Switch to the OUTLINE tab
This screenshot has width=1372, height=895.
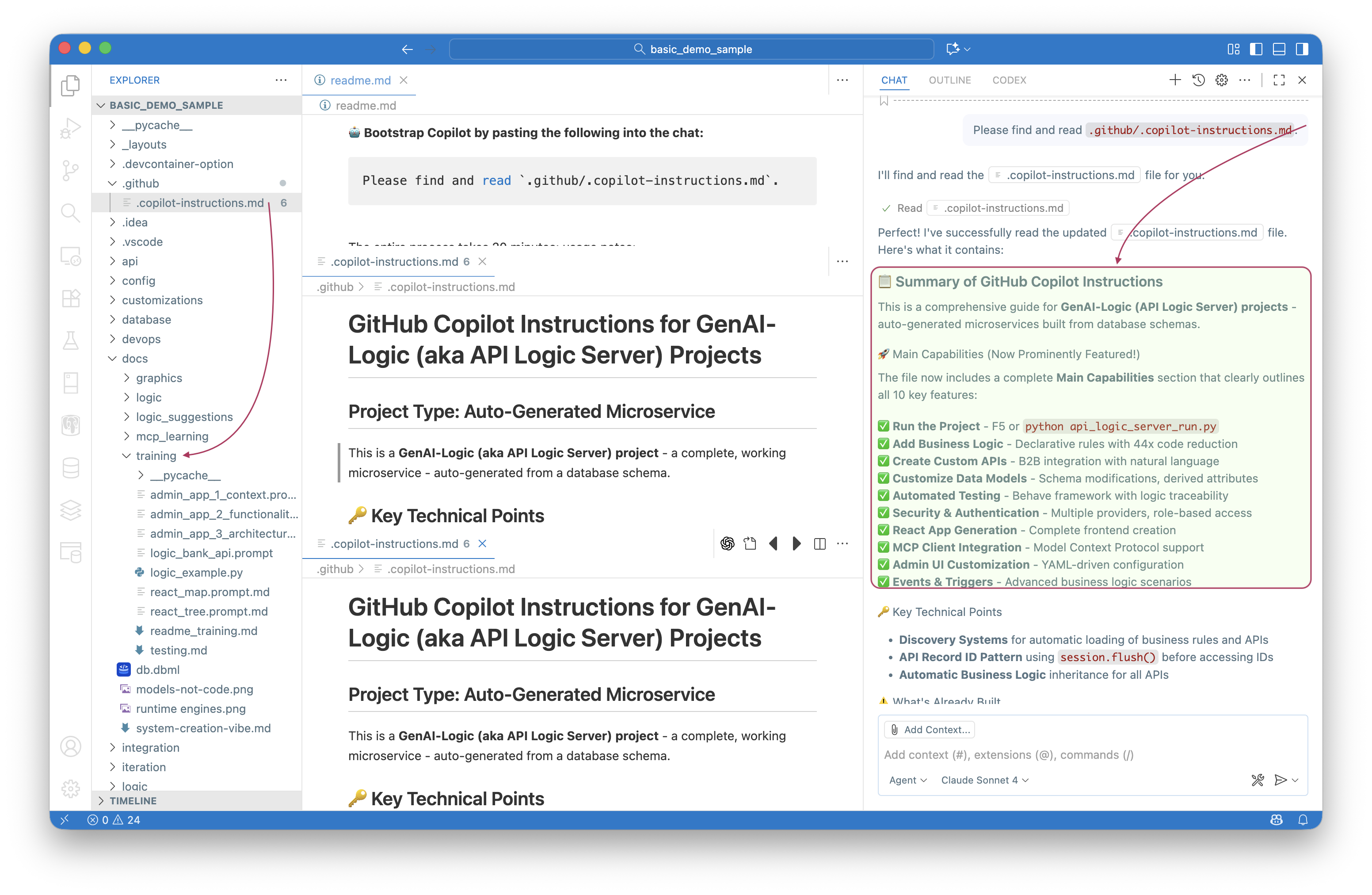949,80
